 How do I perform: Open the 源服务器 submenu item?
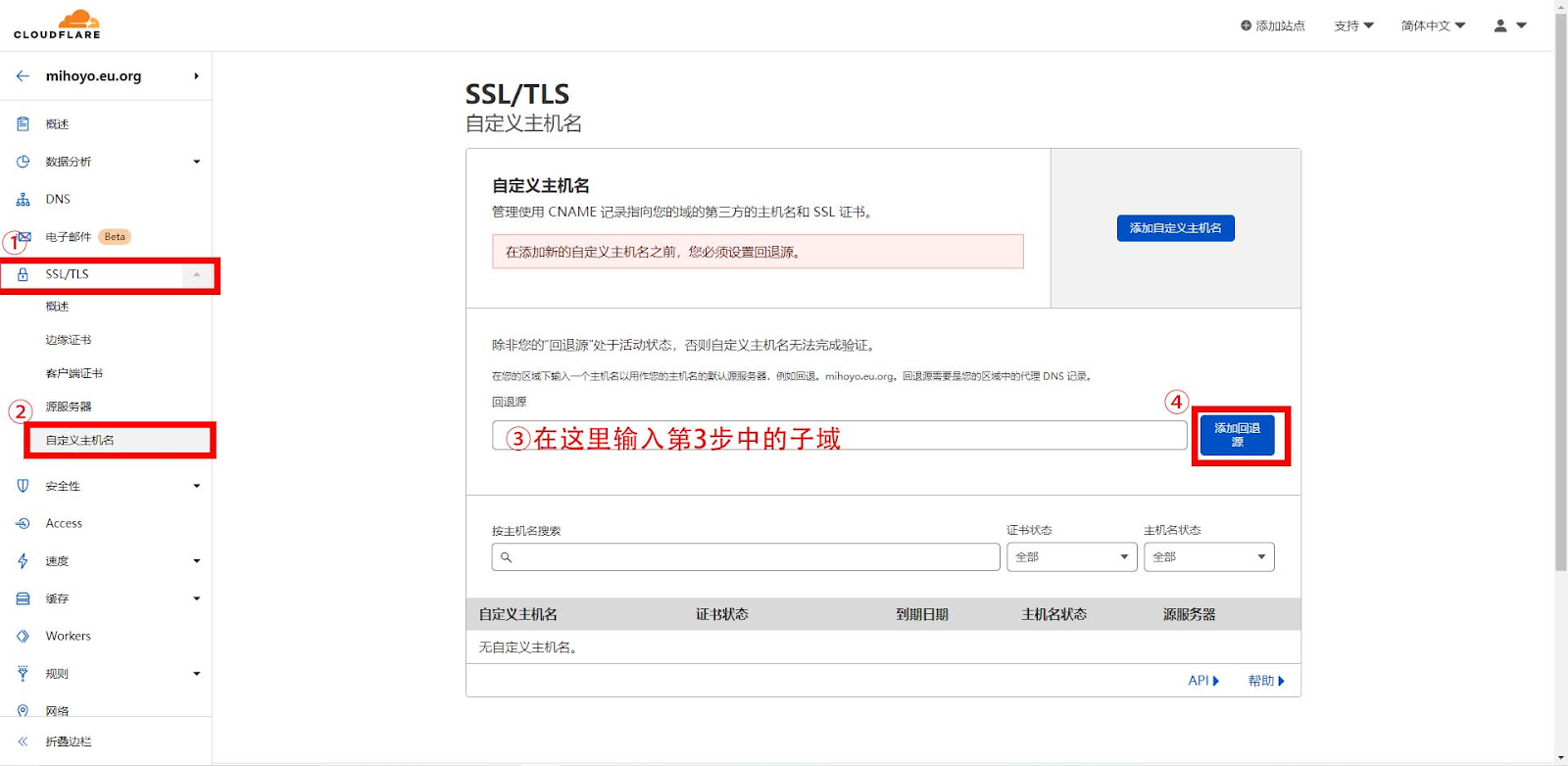point(69,407)
